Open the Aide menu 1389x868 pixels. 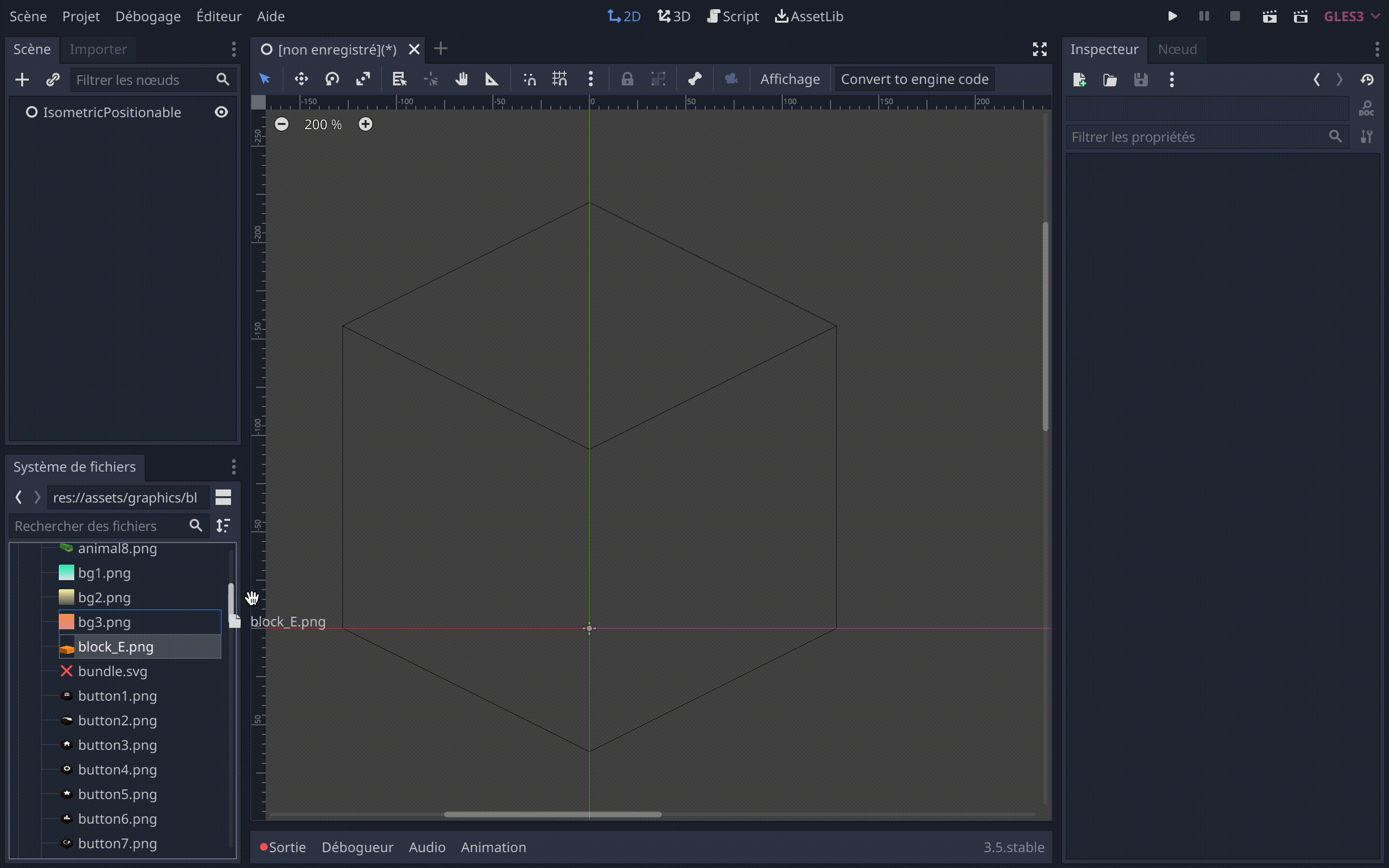coord(271,16)
